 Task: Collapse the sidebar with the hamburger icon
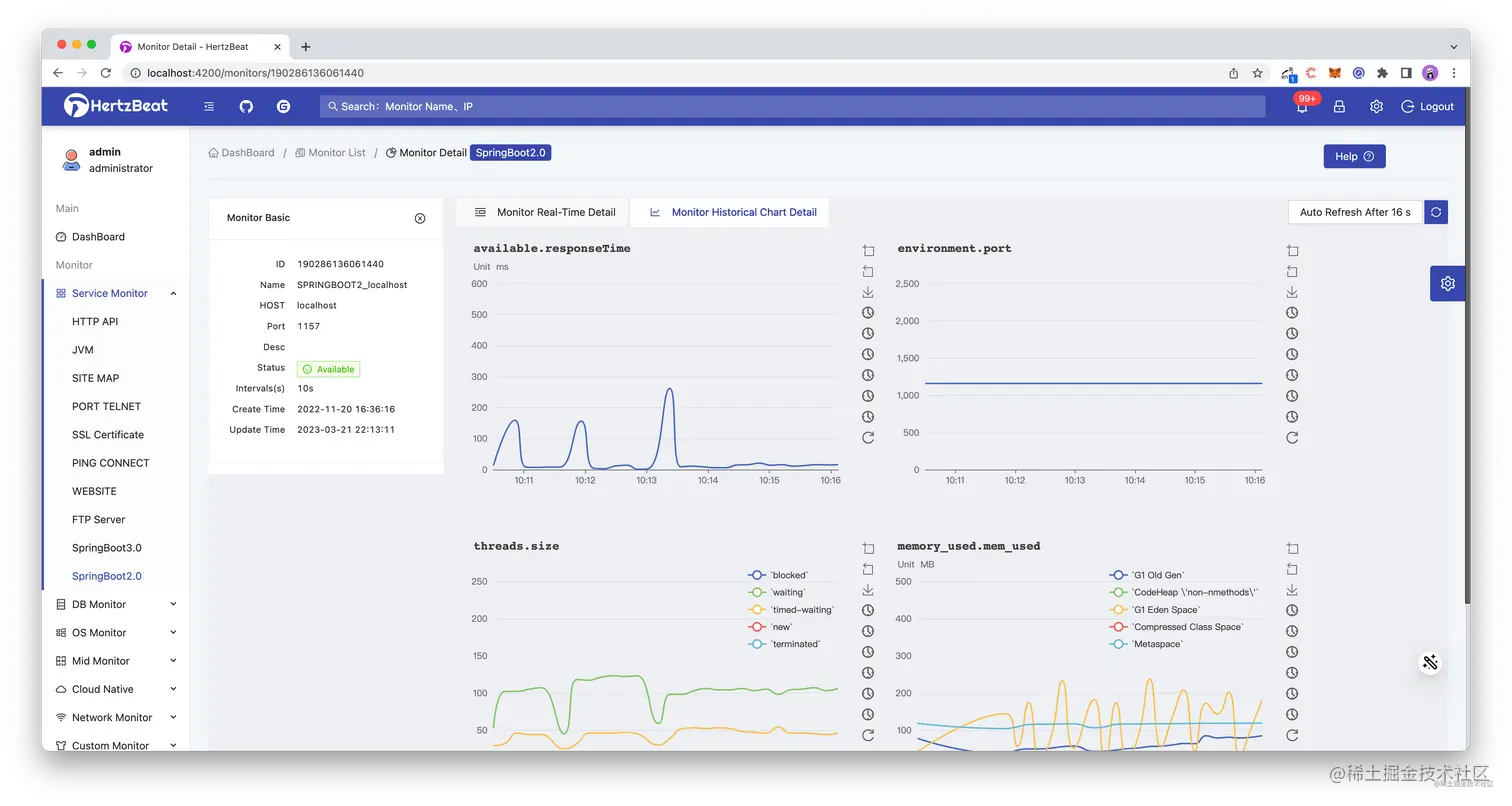click(208, 106)
